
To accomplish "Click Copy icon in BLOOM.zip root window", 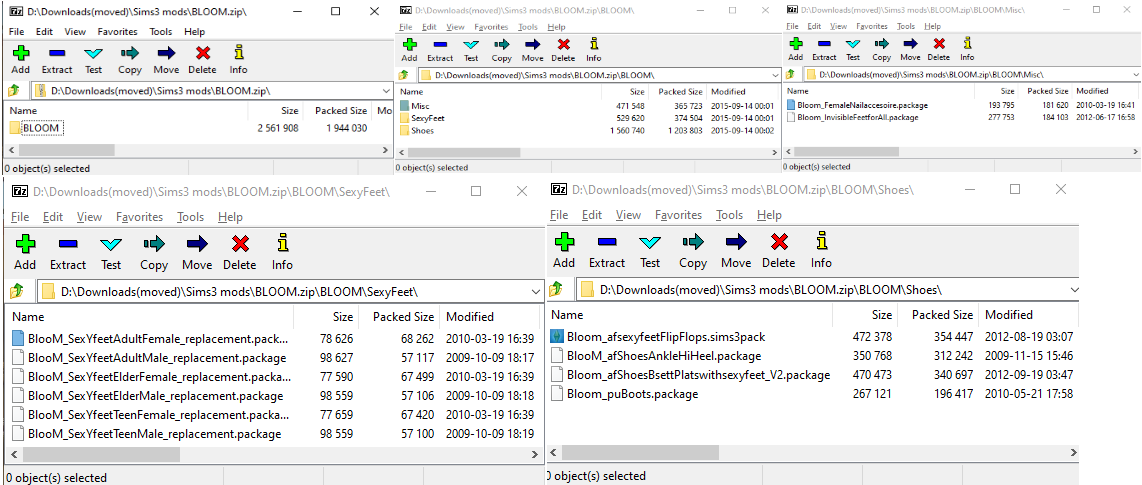I will (130, 53).
